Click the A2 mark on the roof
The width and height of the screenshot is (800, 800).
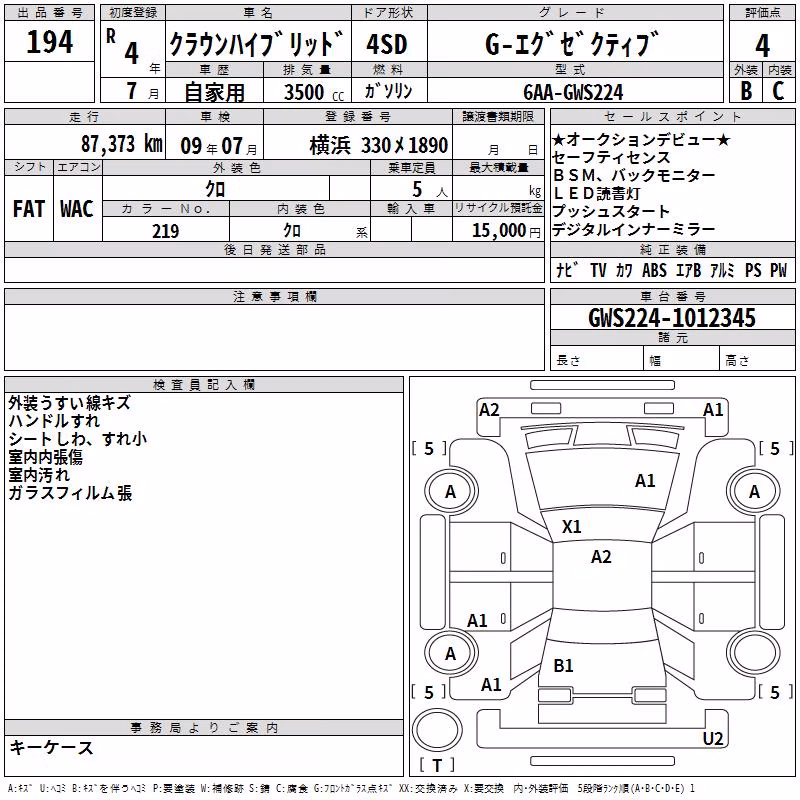point(601,557)
